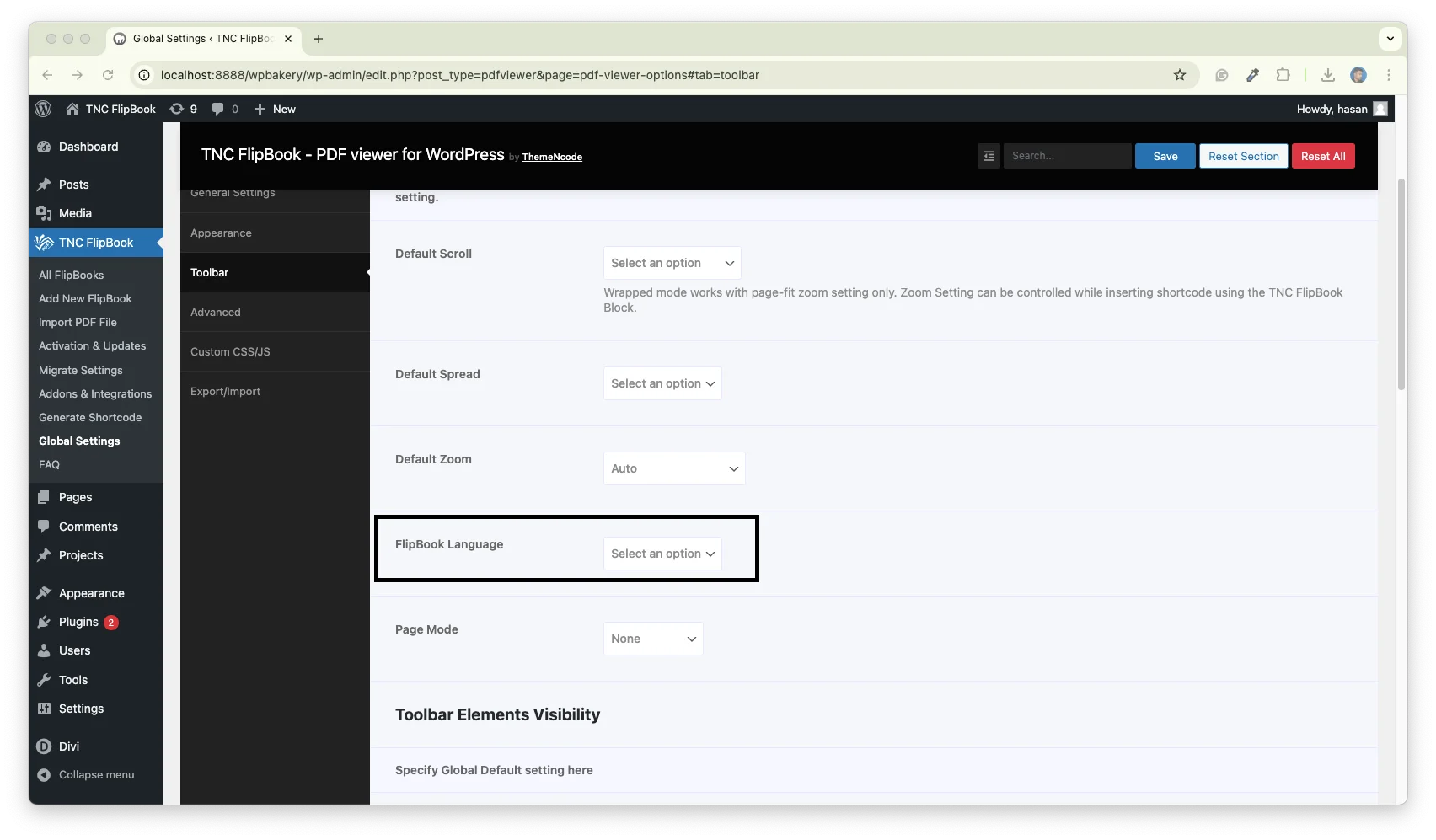Switch to the Advanced settings tab
This screenshot has width=1436, height=840.
click(x=216, y=312)
